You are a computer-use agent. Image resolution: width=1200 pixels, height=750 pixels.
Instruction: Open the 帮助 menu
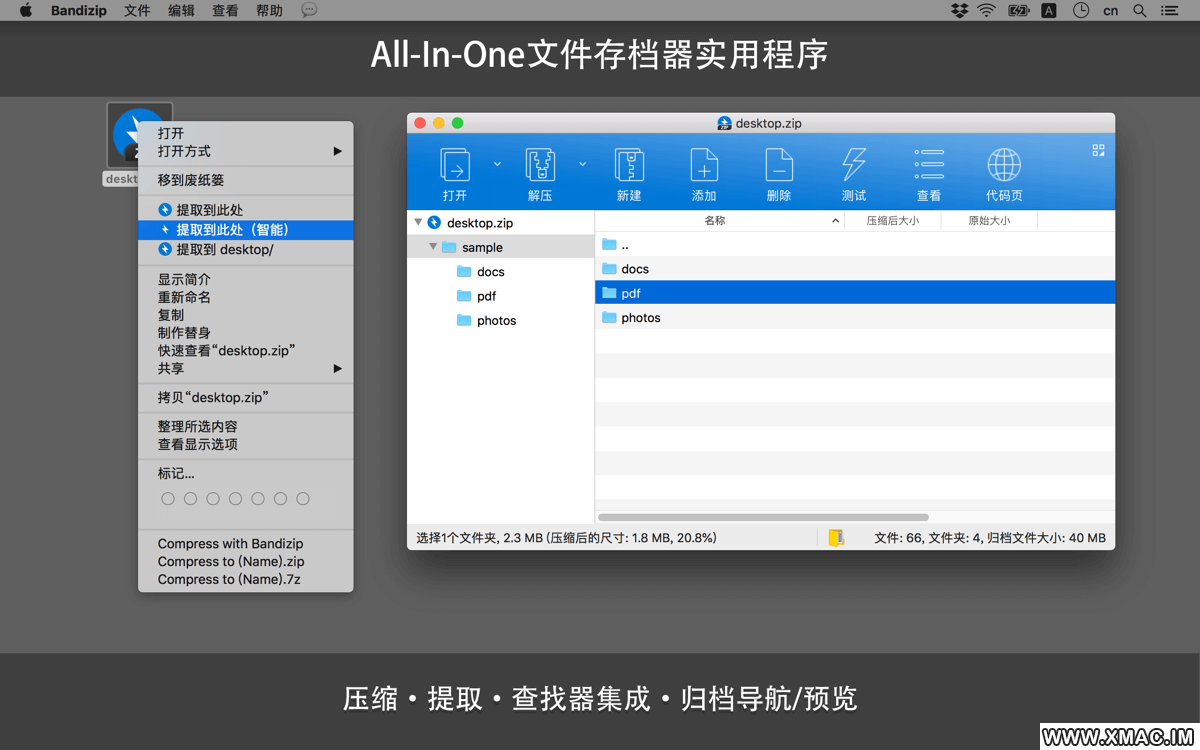269,10
